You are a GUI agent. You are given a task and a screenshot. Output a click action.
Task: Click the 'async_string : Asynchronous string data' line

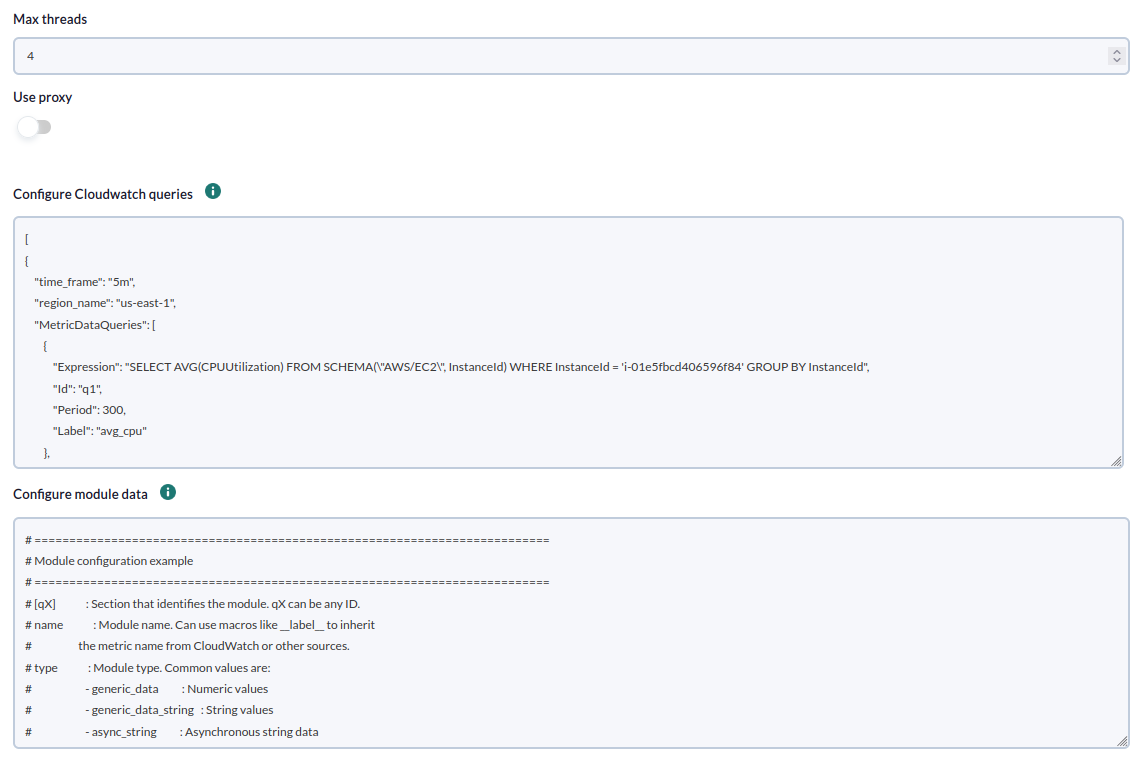pos(172,733)
